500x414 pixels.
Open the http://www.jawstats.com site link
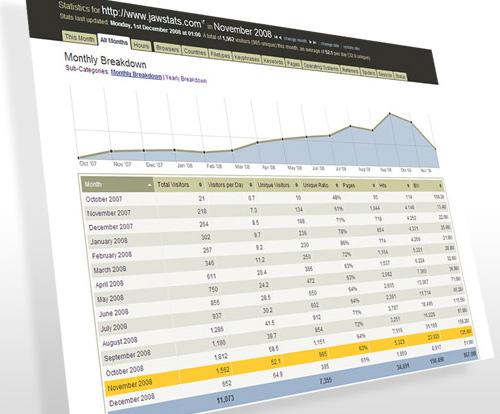coord(152,17)
